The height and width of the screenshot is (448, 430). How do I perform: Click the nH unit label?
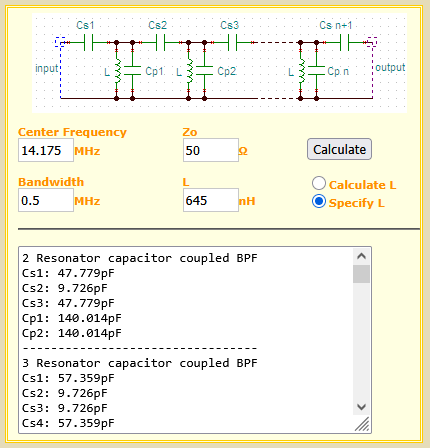(x=247, y=201)
